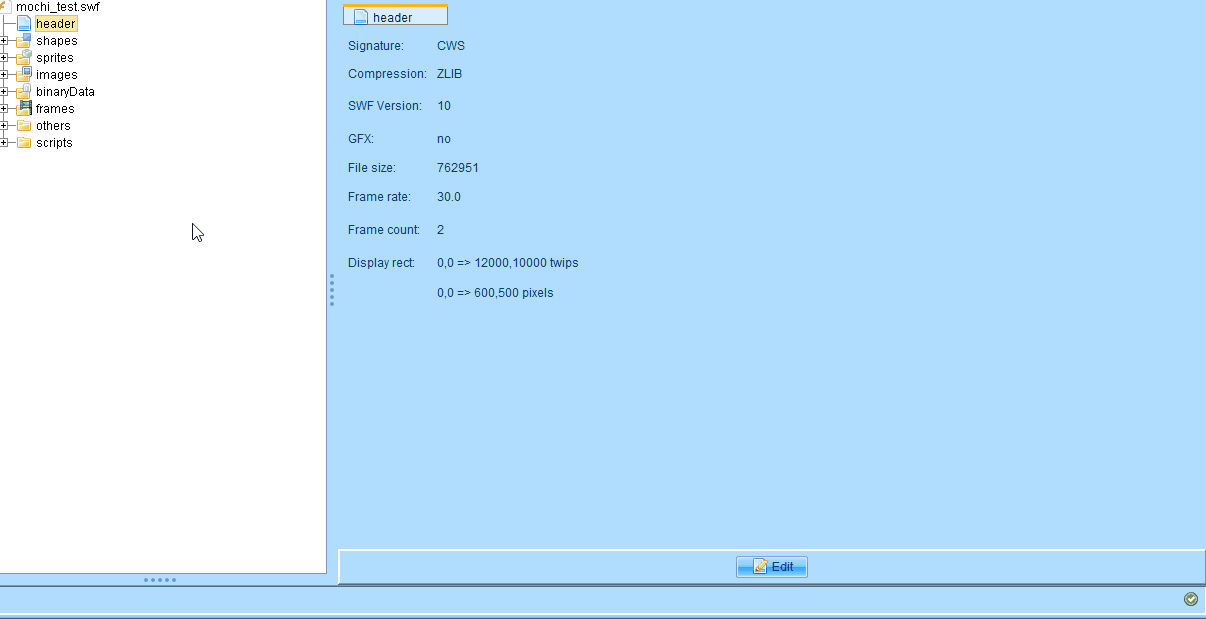
Task: Click the binaryData folder icon
Action: (x=24, y=92)
